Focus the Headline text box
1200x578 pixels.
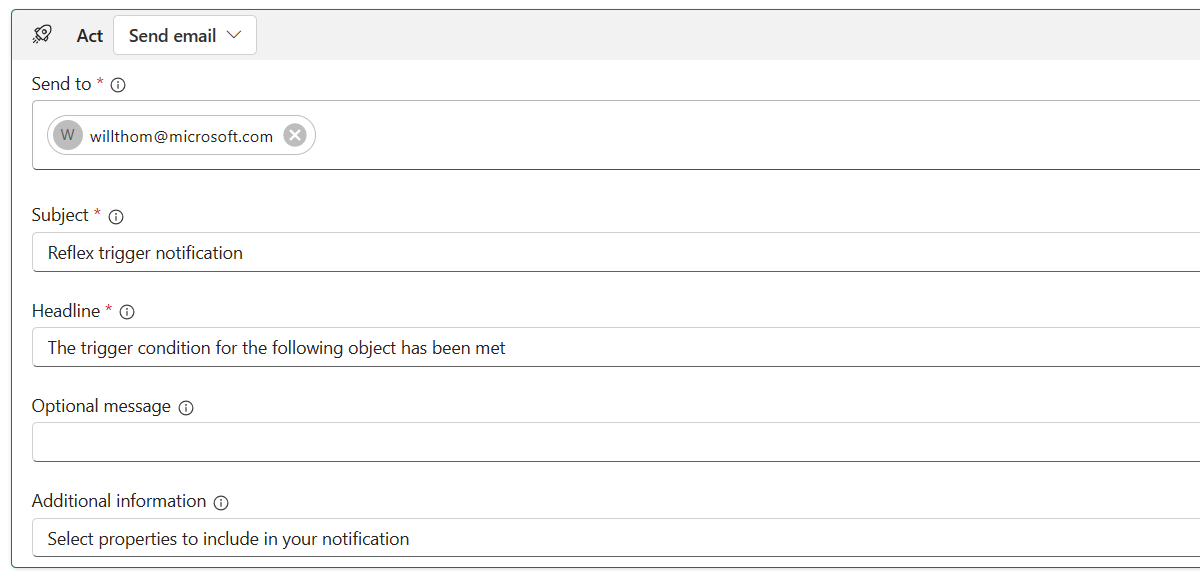coord(600,348)
